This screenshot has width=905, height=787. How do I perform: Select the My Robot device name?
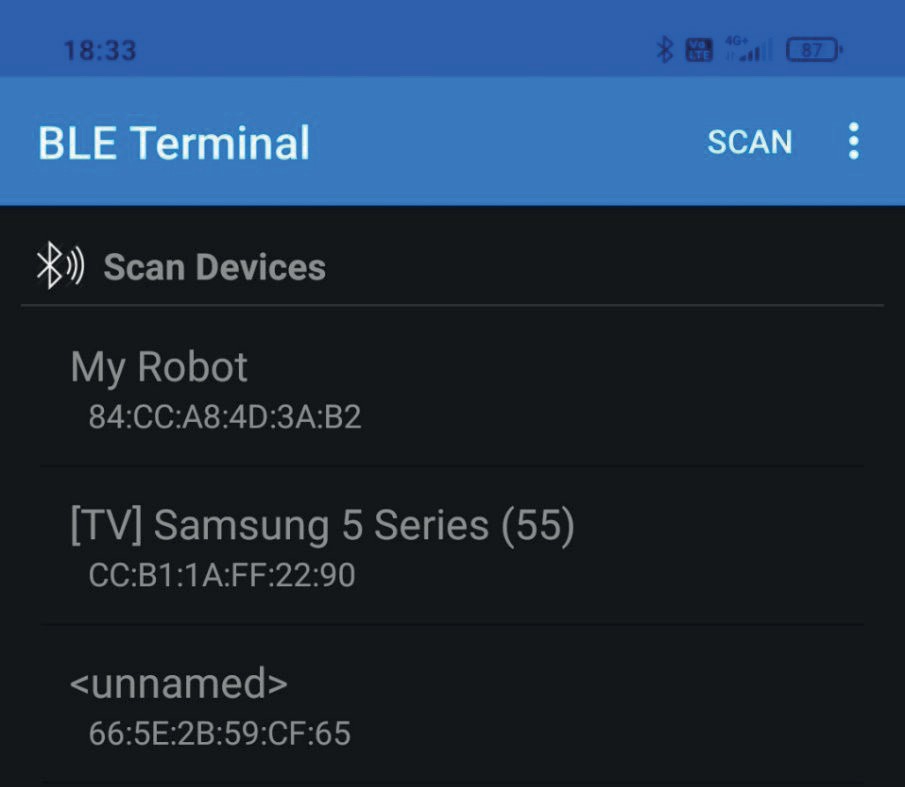point(159,367)
